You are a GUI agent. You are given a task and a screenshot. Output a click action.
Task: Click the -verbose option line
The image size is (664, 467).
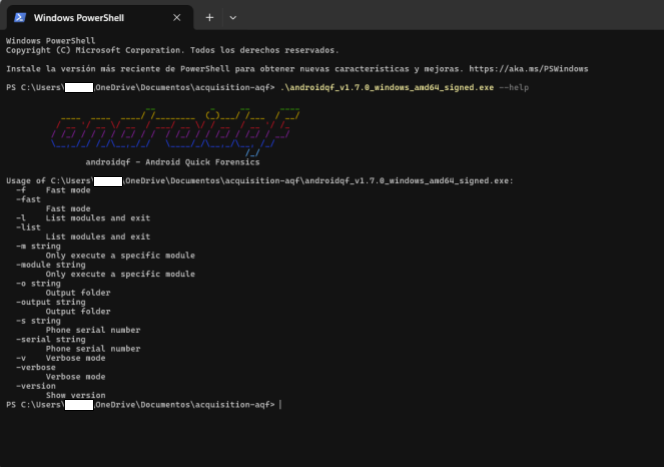pyautogui.click(x=36, y=367)
